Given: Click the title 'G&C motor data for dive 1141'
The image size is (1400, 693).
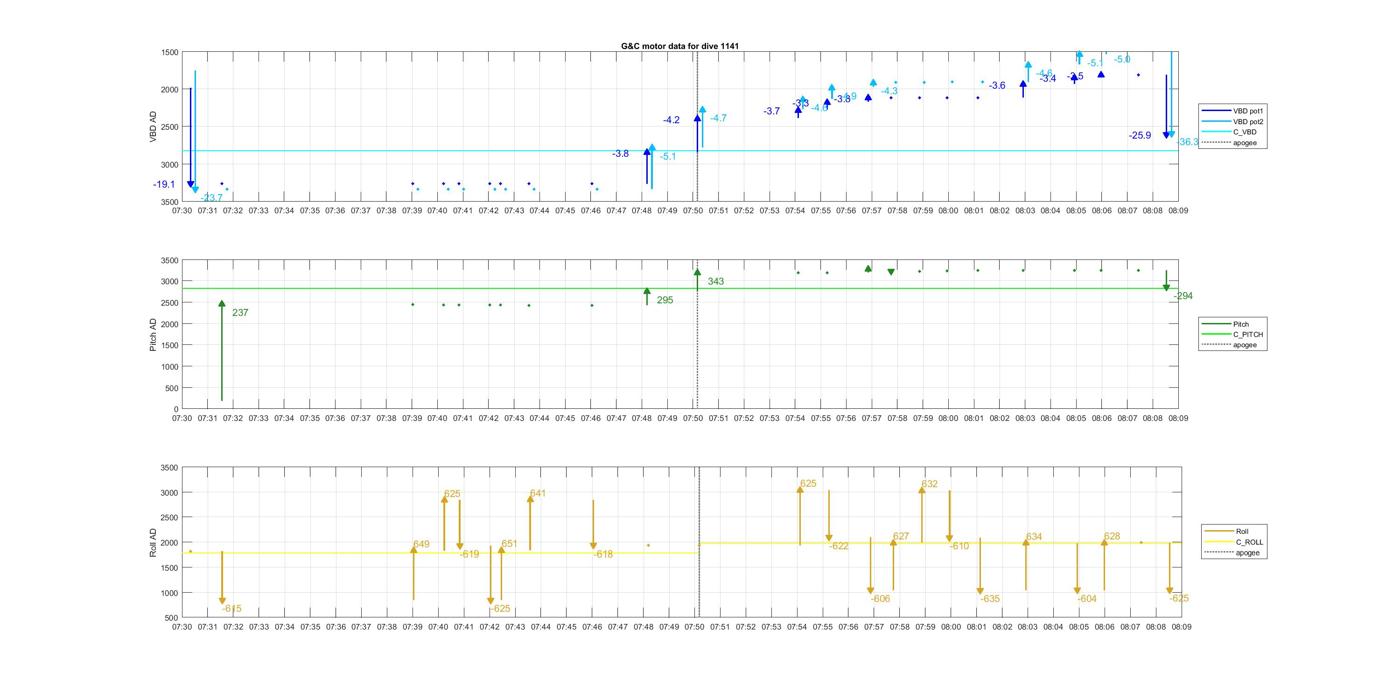Looking at the screenshot, I should tap(680, 46).
